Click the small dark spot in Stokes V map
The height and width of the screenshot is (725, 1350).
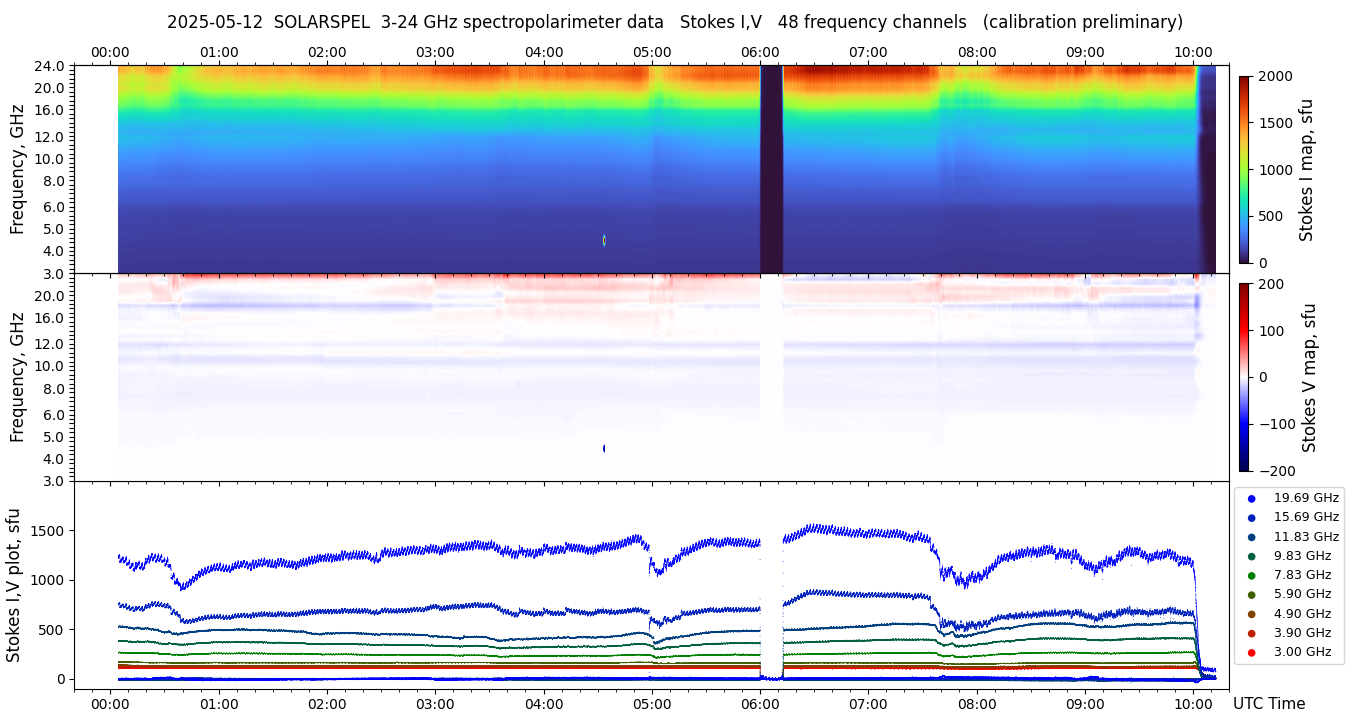pyautogui.click(x=604, y=448)
